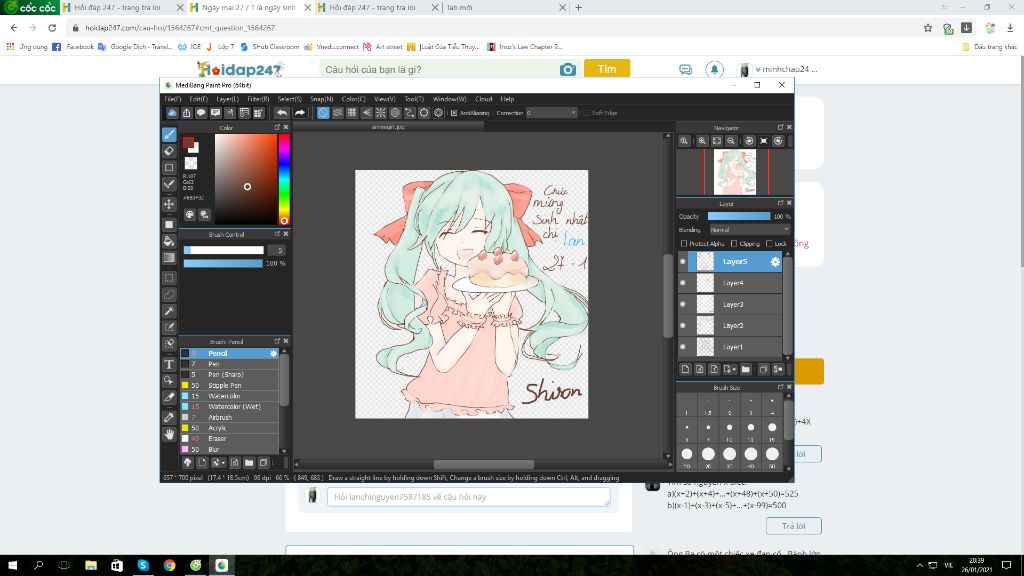Image resolution: width=1024 pixels, height=576 pixels.
Task: Turn off snap using the circle-slash icon
Action: point(323,113)
